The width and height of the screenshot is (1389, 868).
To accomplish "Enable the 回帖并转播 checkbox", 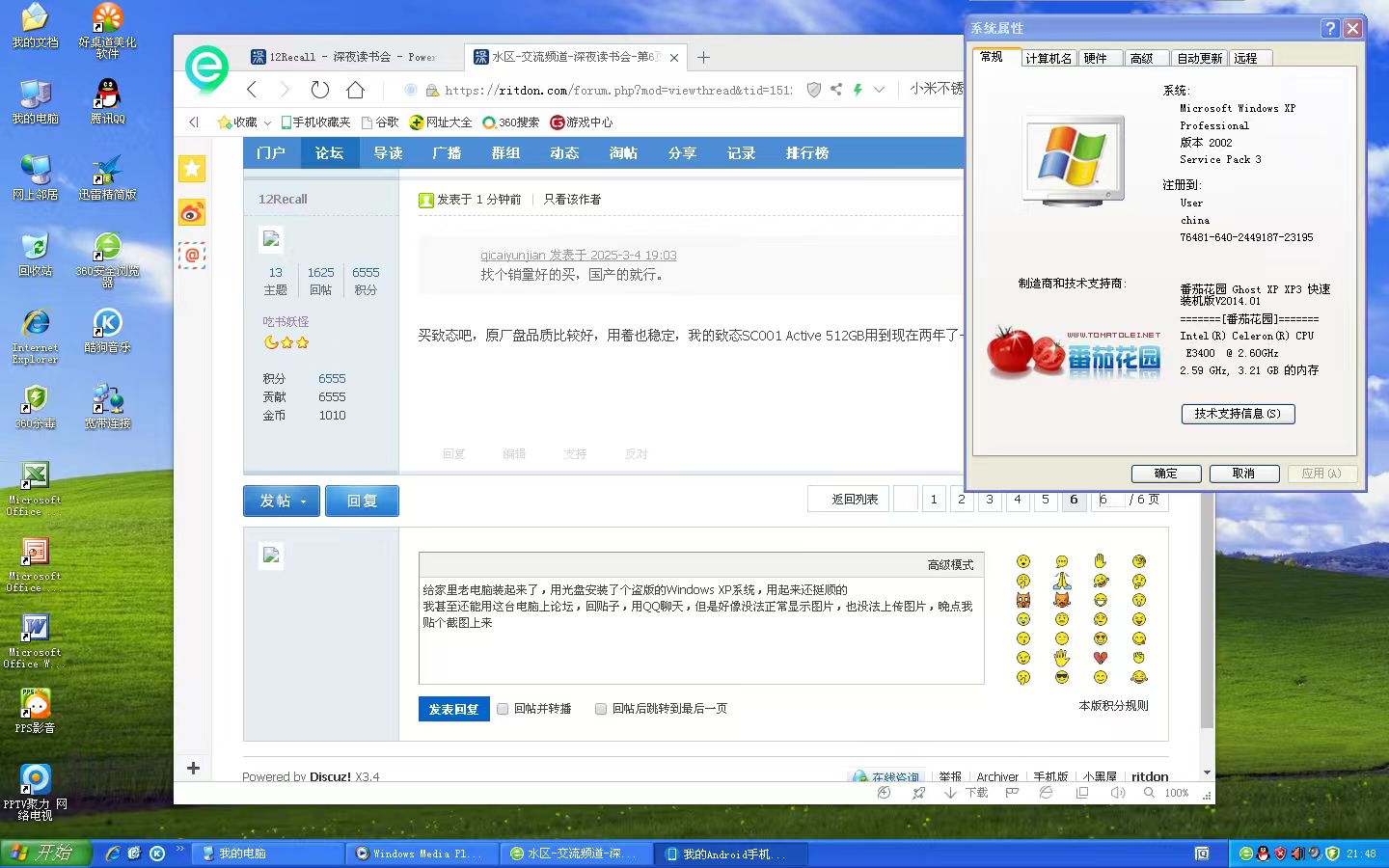I will coord(503,709).
